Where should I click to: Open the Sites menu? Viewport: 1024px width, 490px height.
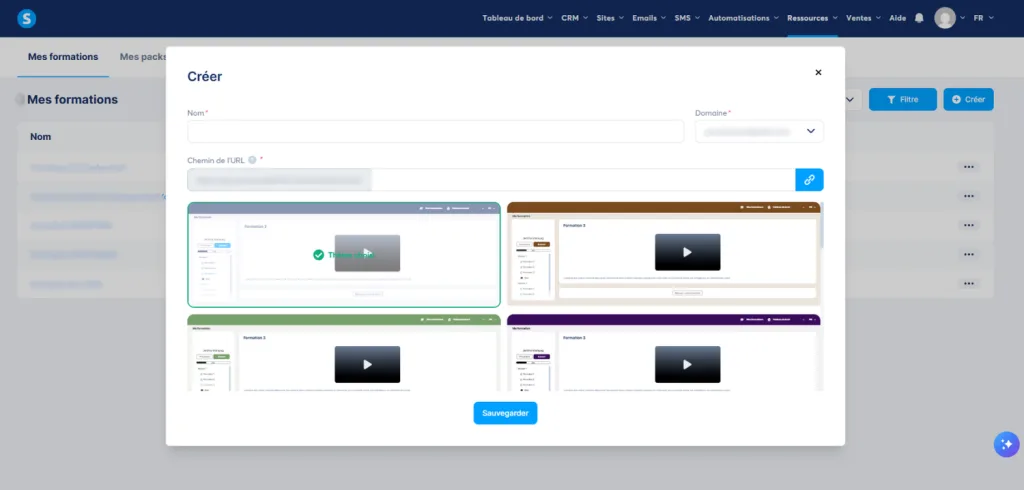click(x=610, y=18)
